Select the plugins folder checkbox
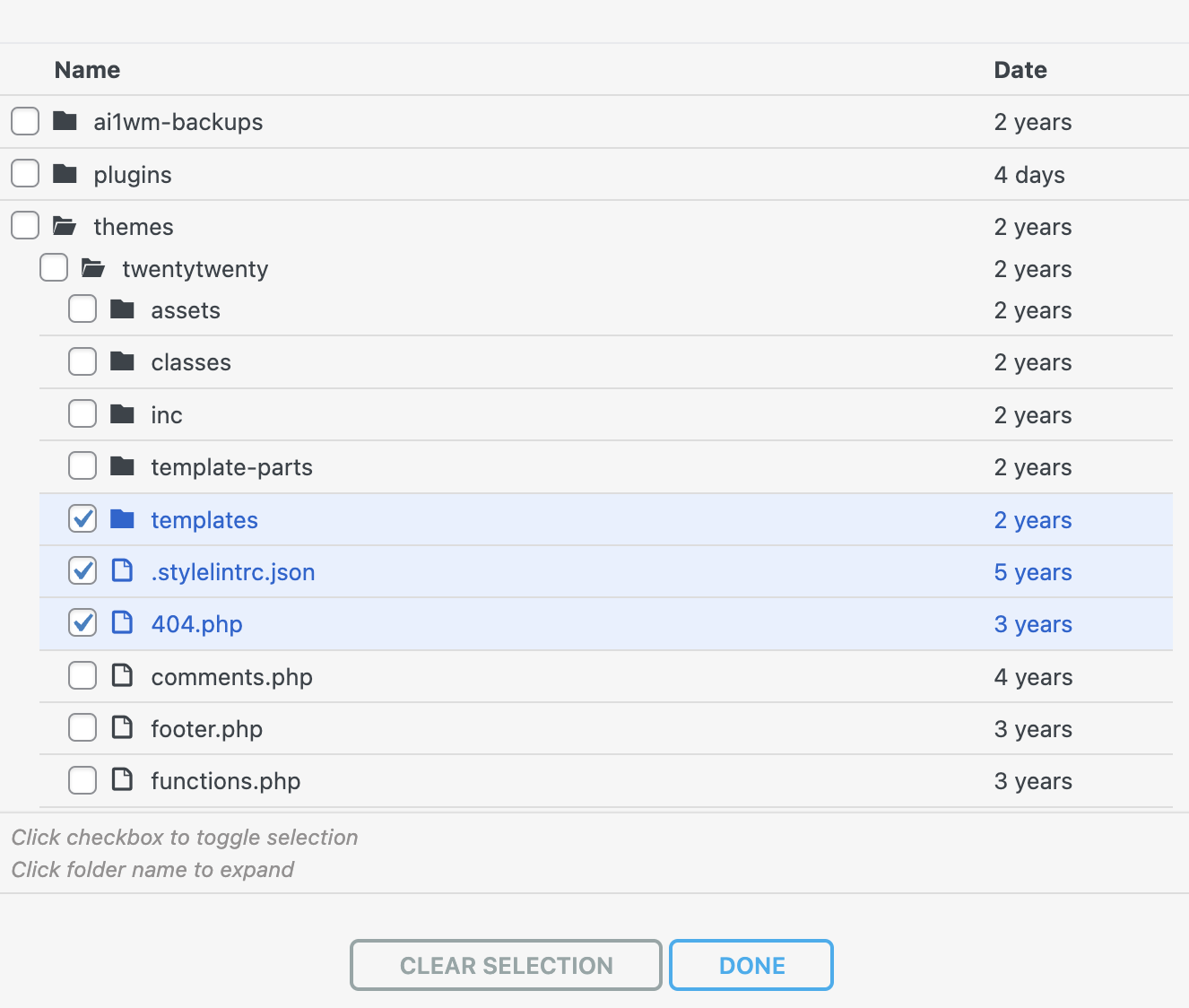The width and height of the screenshot is (1189, 1008). point(25,174)
